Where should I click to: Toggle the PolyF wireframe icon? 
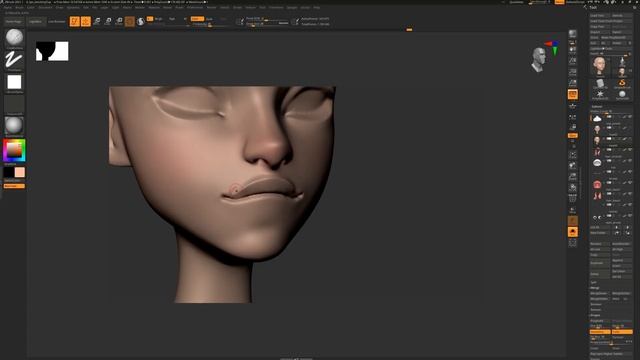(573, 199)
